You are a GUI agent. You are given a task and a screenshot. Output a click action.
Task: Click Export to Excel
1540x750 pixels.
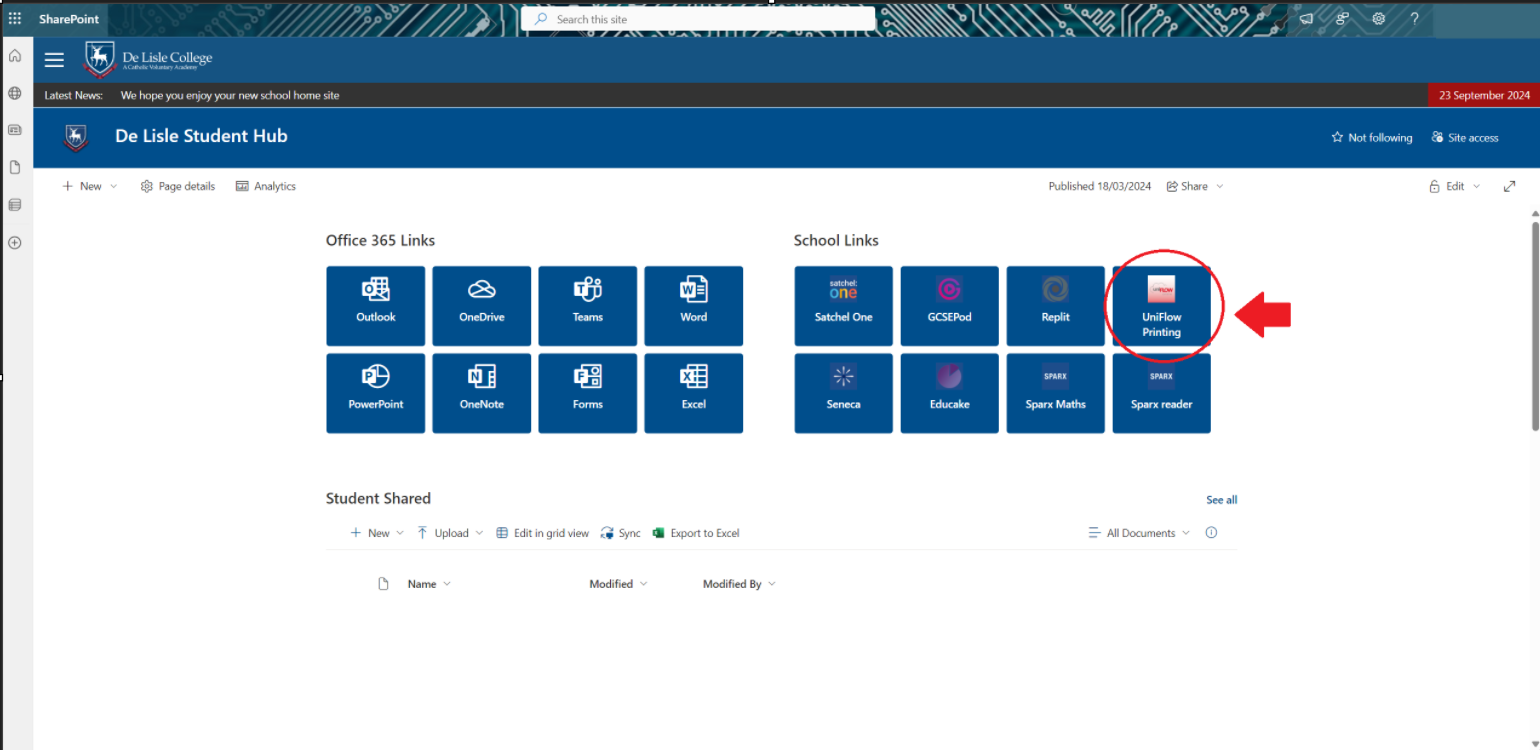click(x=696, y=533)
